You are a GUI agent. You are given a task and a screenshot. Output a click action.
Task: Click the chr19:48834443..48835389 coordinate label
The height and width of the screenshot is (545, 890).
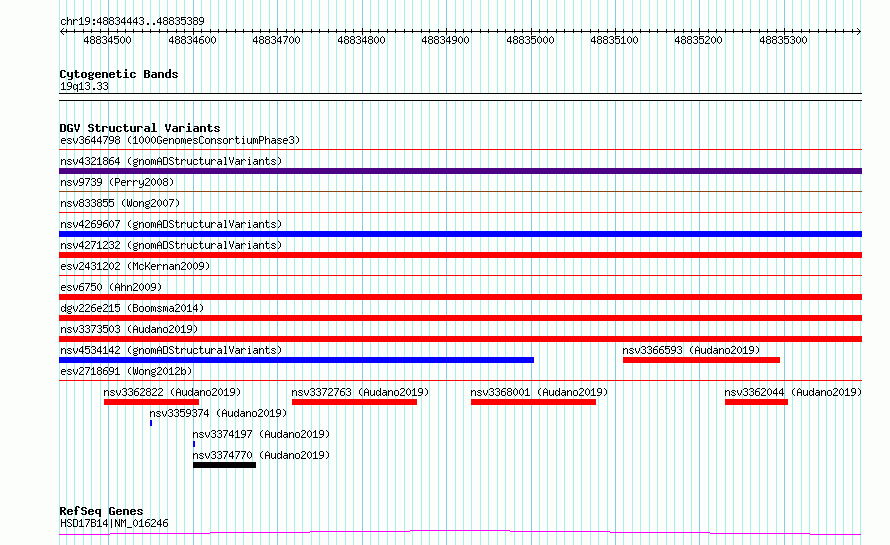coord(132,21)
